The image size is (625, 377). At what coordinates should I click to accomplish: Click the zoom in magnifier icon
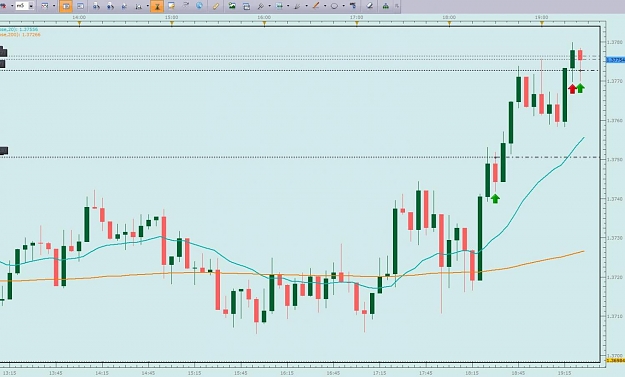(x=96, y=6)
